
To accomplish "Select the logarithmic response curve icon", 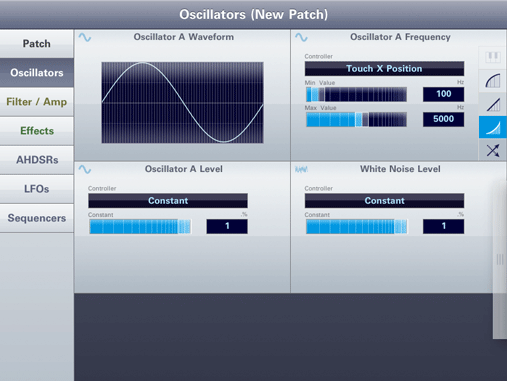I will [x=493, y=81].
